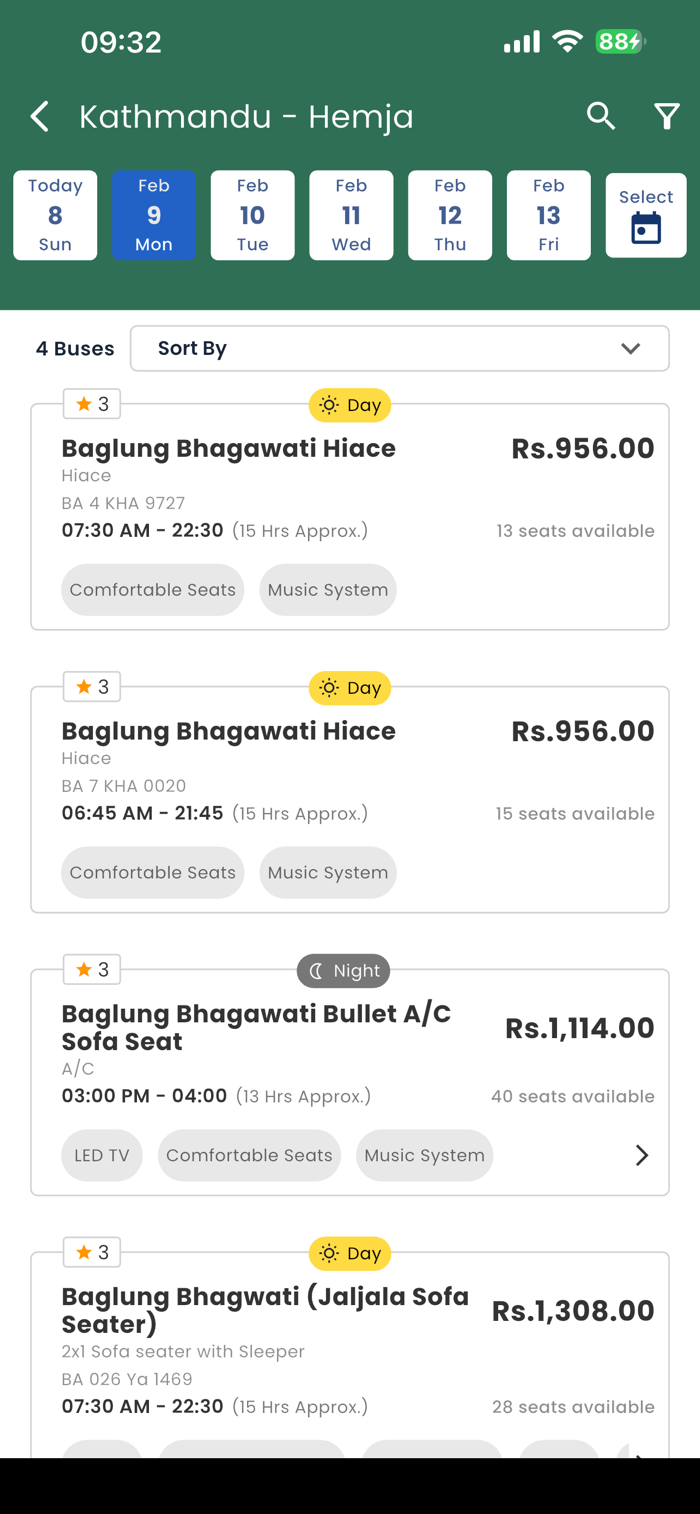Open the Jaljala Sofa Seater bus listing
Screen dimensions: 700x1514
265,1310
